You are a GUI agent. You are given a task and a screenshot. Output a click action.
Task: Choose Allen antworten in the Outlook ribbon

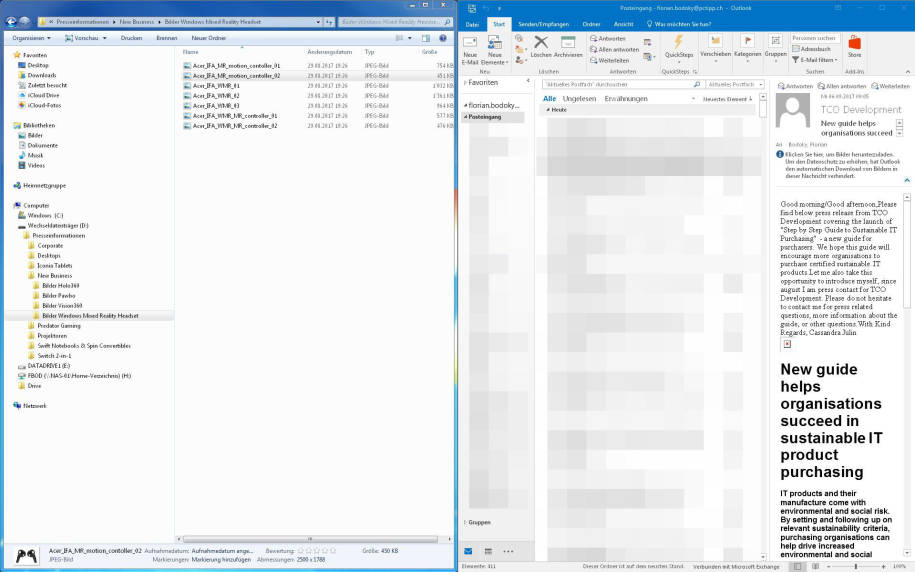(614, 50)
